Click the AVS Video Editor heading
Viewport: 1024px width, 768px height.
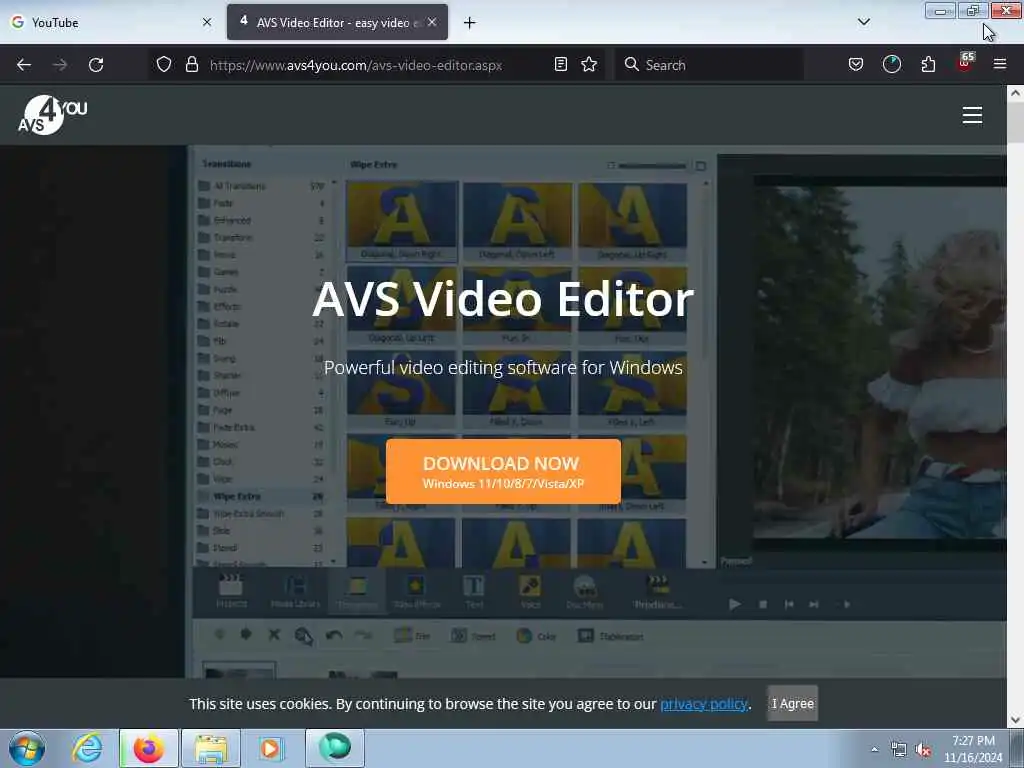pyautogui.click(x=503, y=299)
